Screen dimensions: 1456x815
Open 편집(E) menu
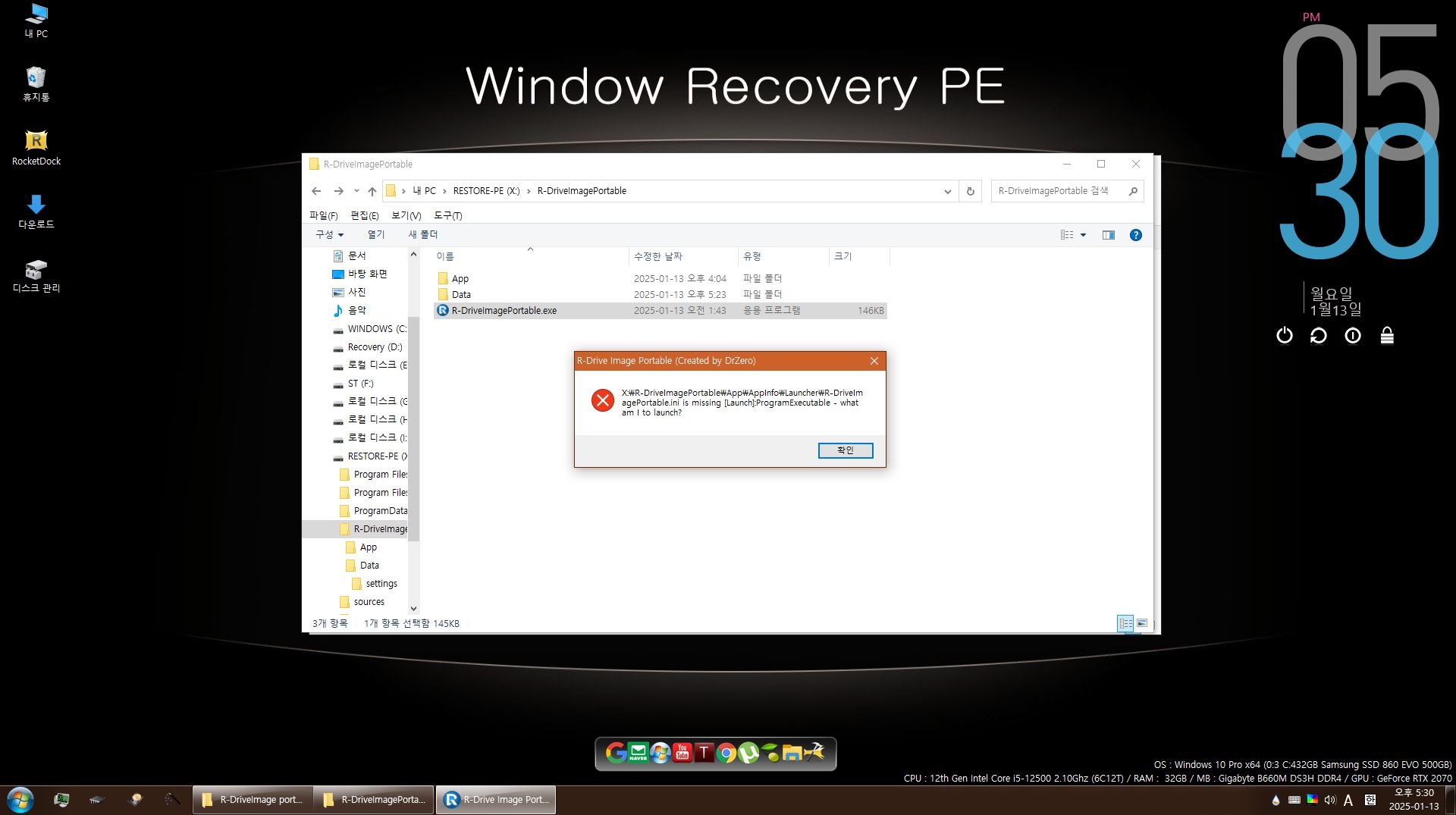(x=365, y=216)
